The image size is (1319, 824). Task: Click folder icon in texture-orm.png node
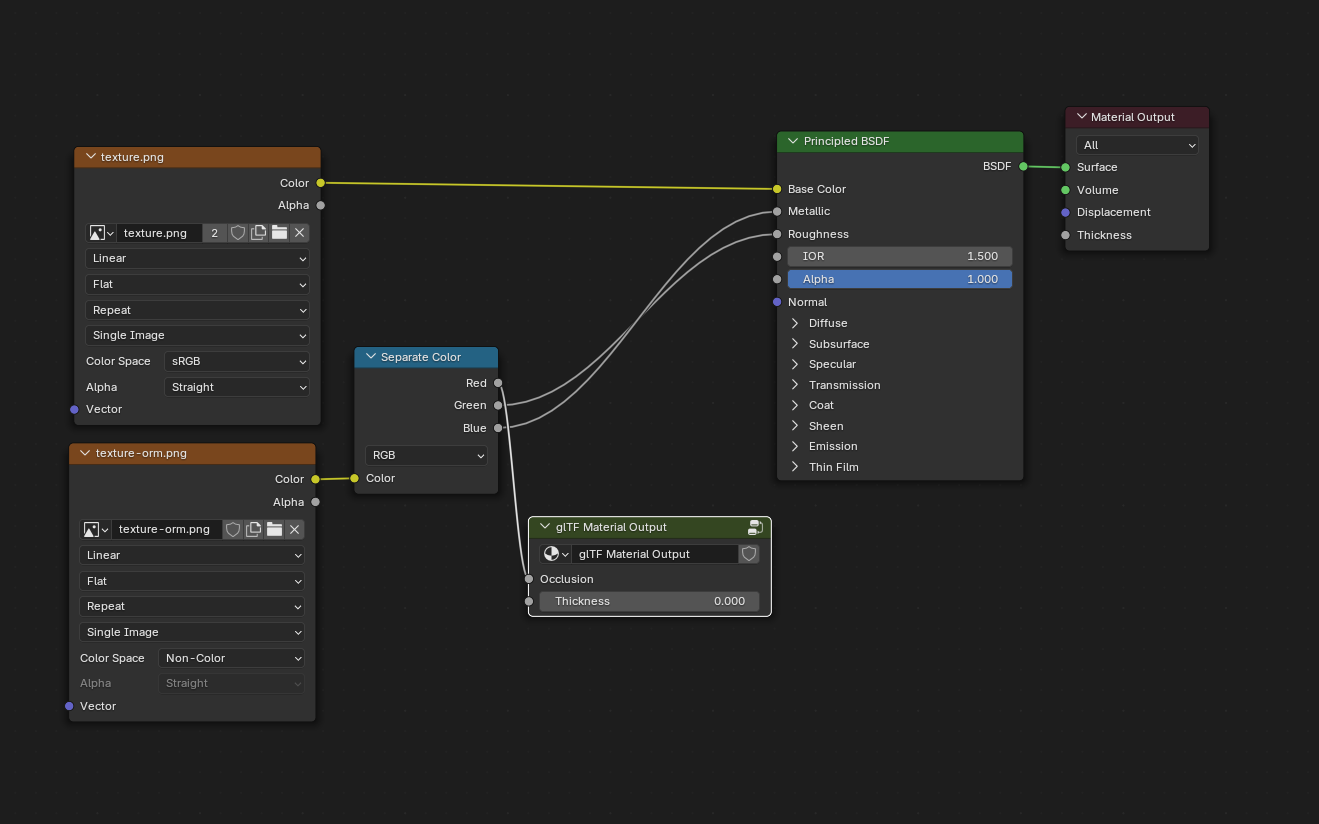tap(274, 529)
